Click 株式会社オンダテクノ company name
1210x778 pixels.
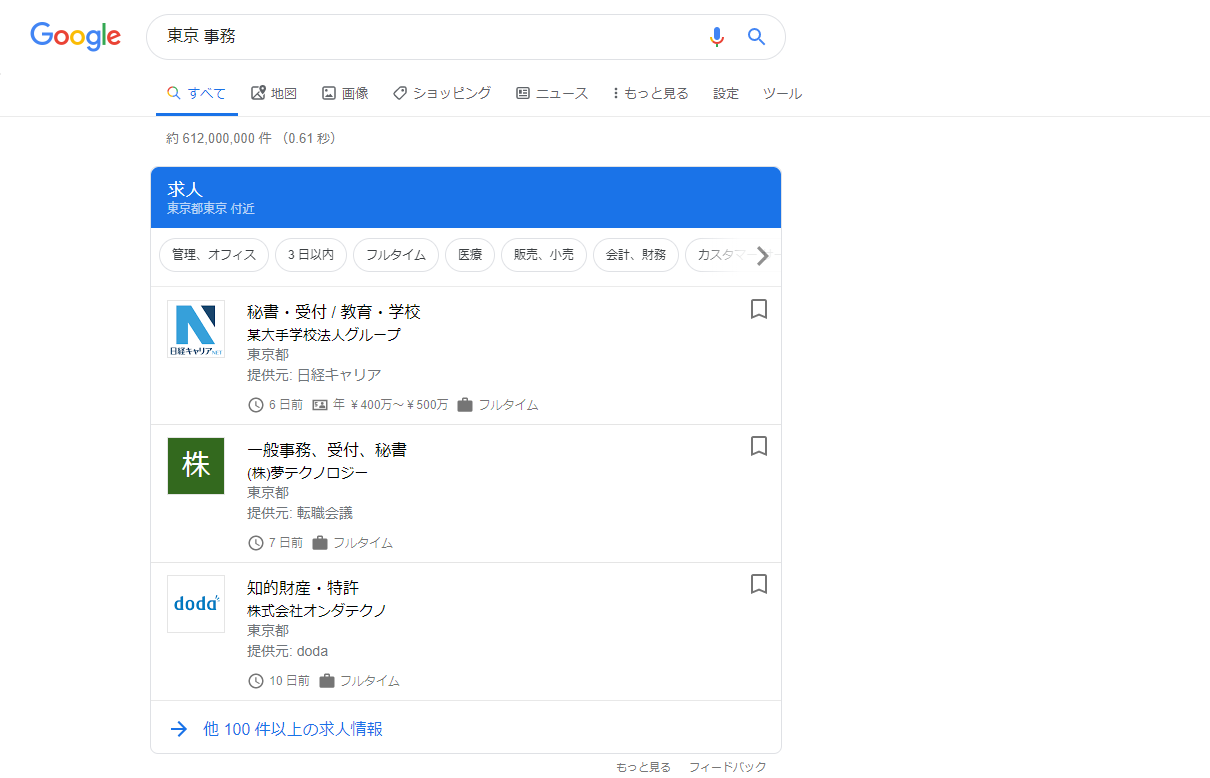317,610
